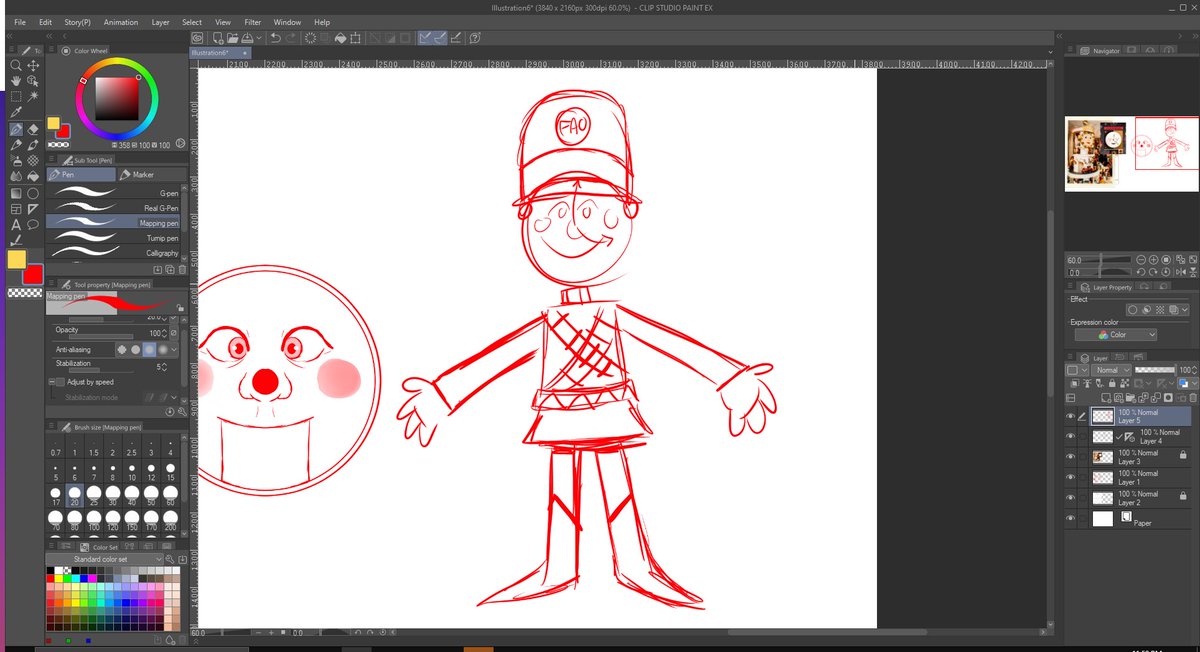Select the Calligraphy sub tool

(x=113, y=253)
